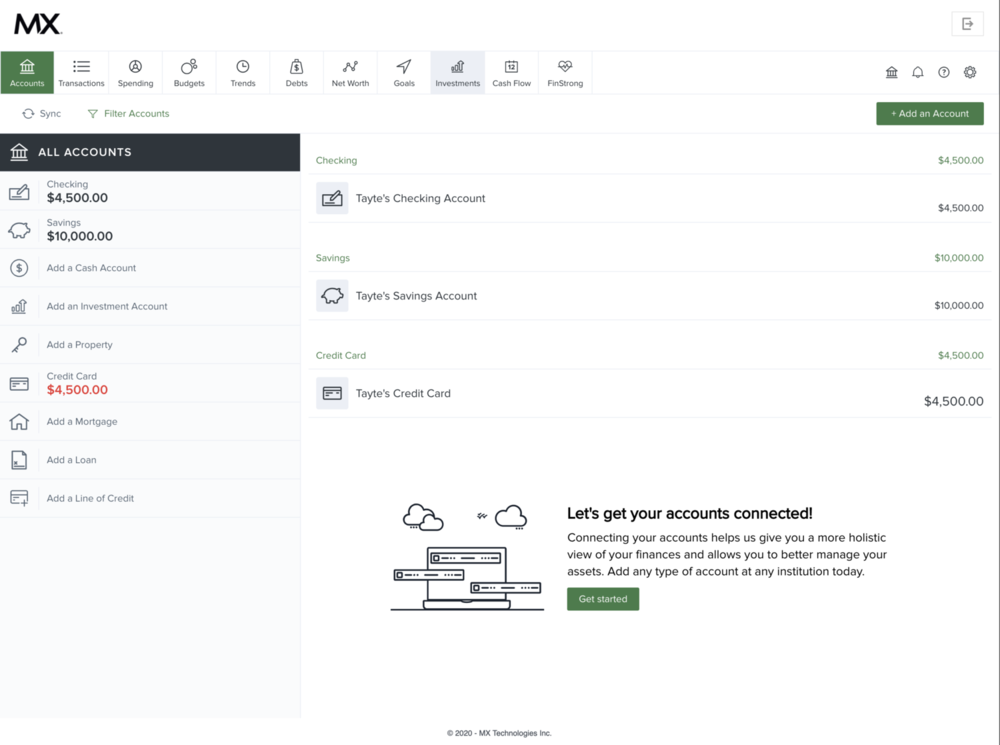
Task: Click Add a Property
Action: click(x=150, y=344)
